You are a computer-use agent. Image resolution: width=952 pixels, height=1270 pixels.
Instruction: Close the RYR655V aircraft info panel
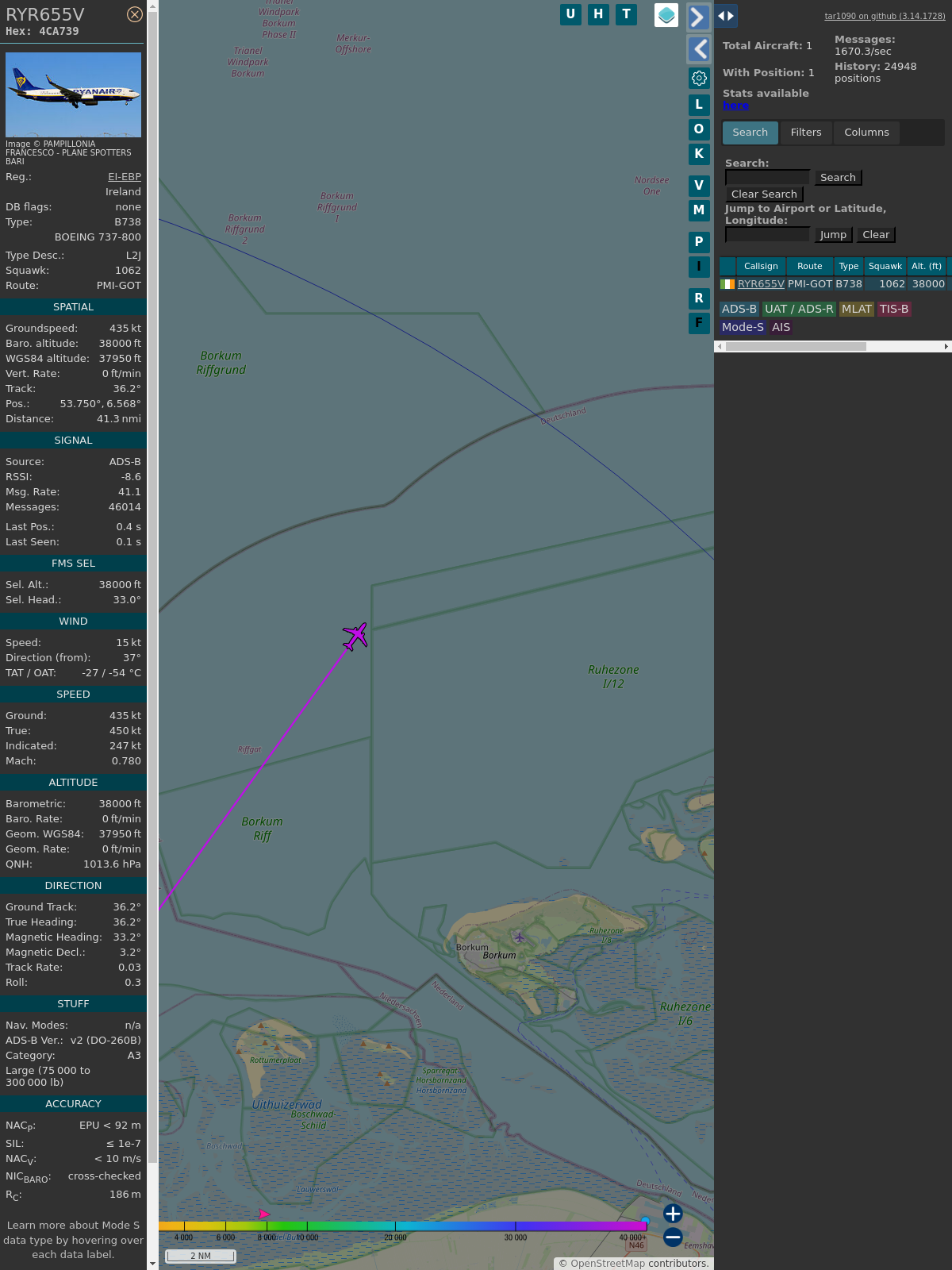pos(135,14)
